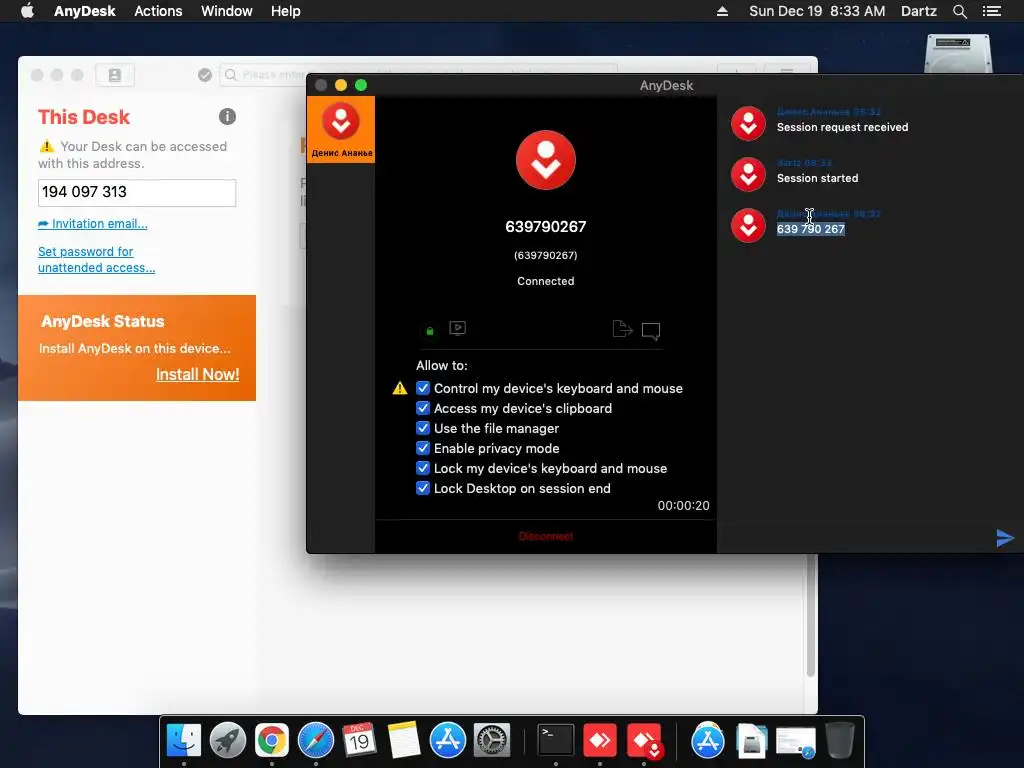Click the Connected status text
Image resolution: width=1024 pixels, height=768 pixels.
pyautogui.click(x=546, y=281)
